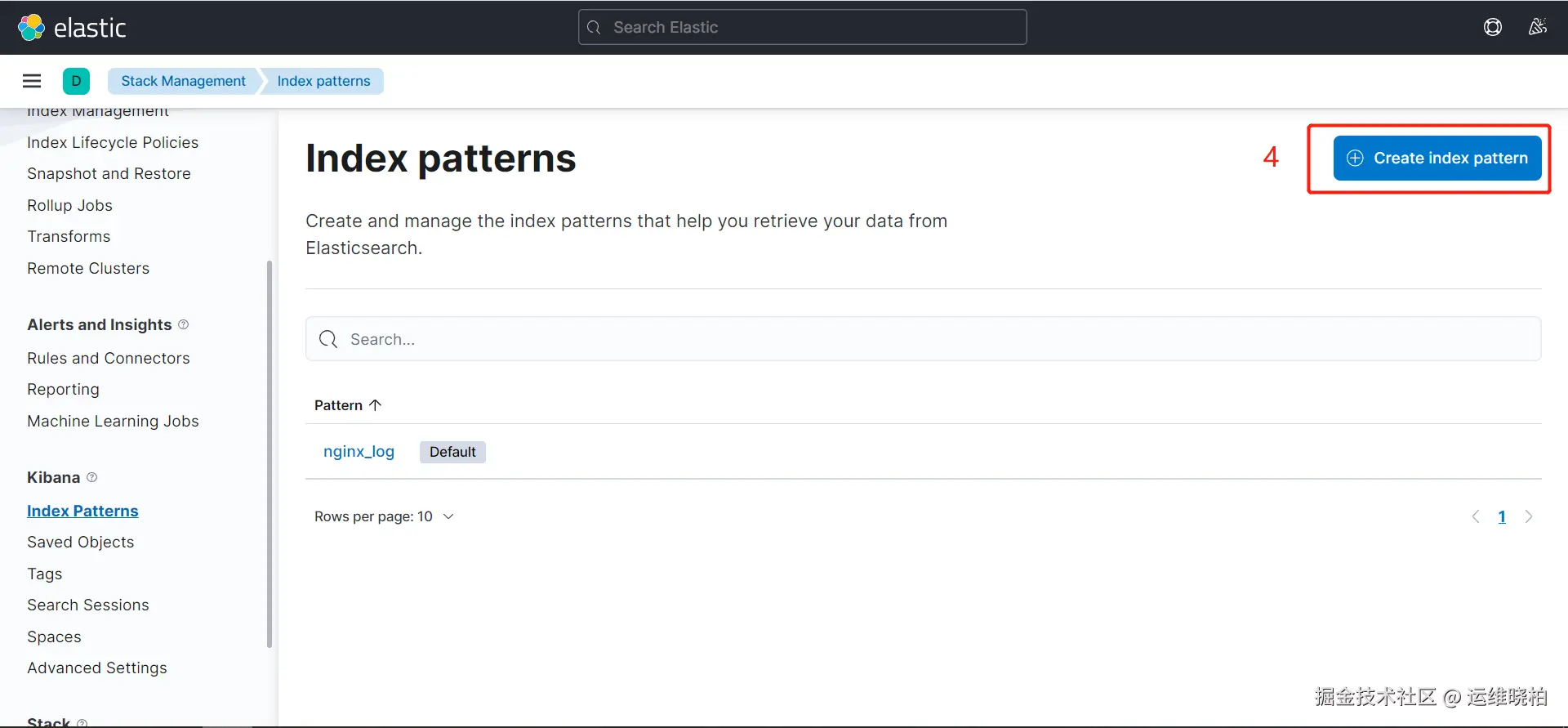Navigate to Advanced Settings
The width and height of the screenshot is (1568, 728).
click(x=96, y=668)
